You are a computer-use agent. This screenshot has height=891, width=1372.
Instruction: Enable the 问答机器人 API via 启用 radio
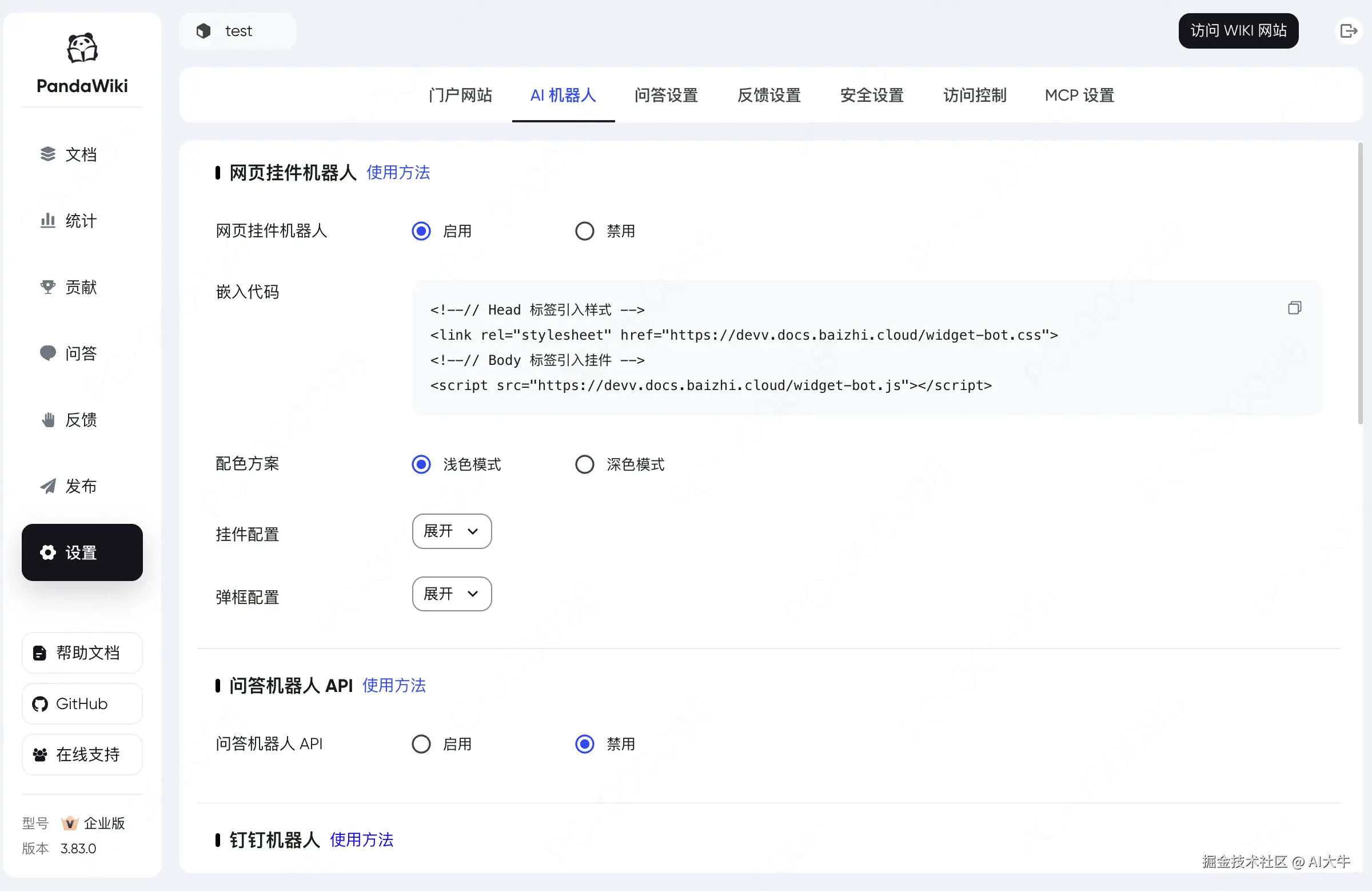pyautogui.click(x=421, y=744)
